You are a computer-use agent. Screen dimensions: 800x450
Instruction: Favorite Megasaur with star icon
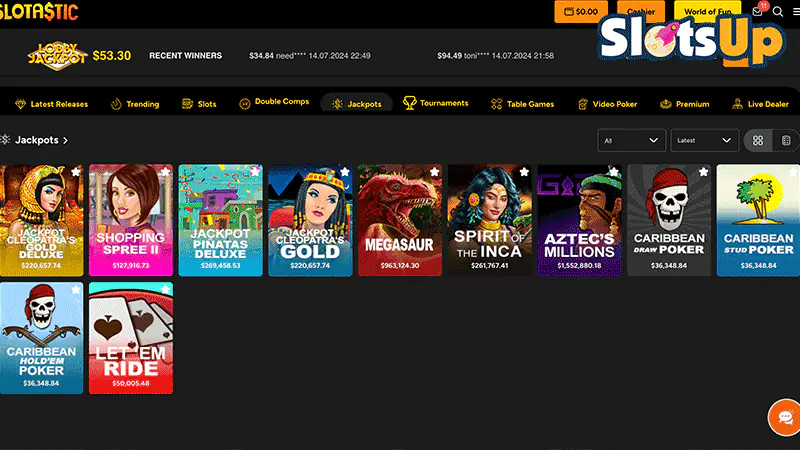pyautogui.click(x=435, y=172)
